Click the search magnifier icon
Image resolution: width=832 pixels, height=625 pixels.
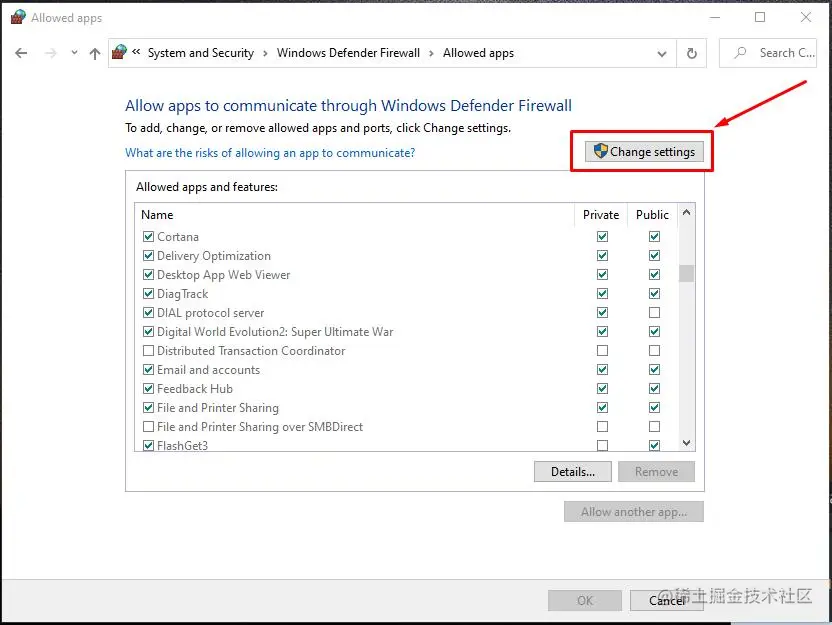point(740,53)
